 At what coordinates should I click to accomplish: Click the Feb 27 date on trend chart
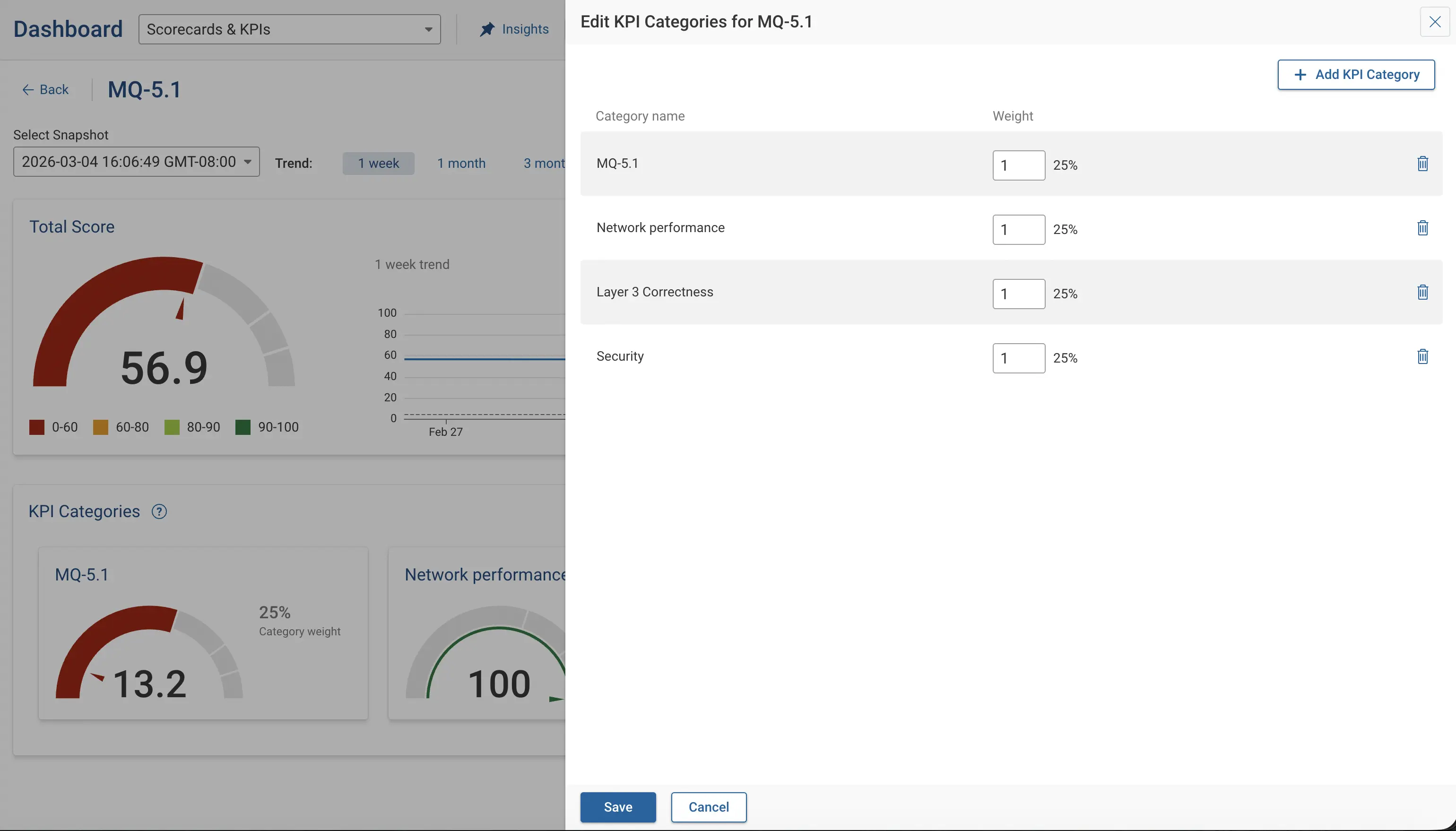446,432
